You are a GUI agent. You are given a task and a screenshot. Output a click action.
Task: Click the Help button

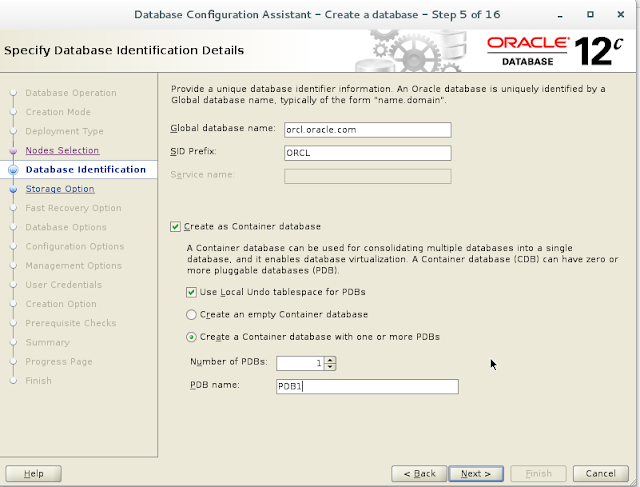tap(33, 474)
